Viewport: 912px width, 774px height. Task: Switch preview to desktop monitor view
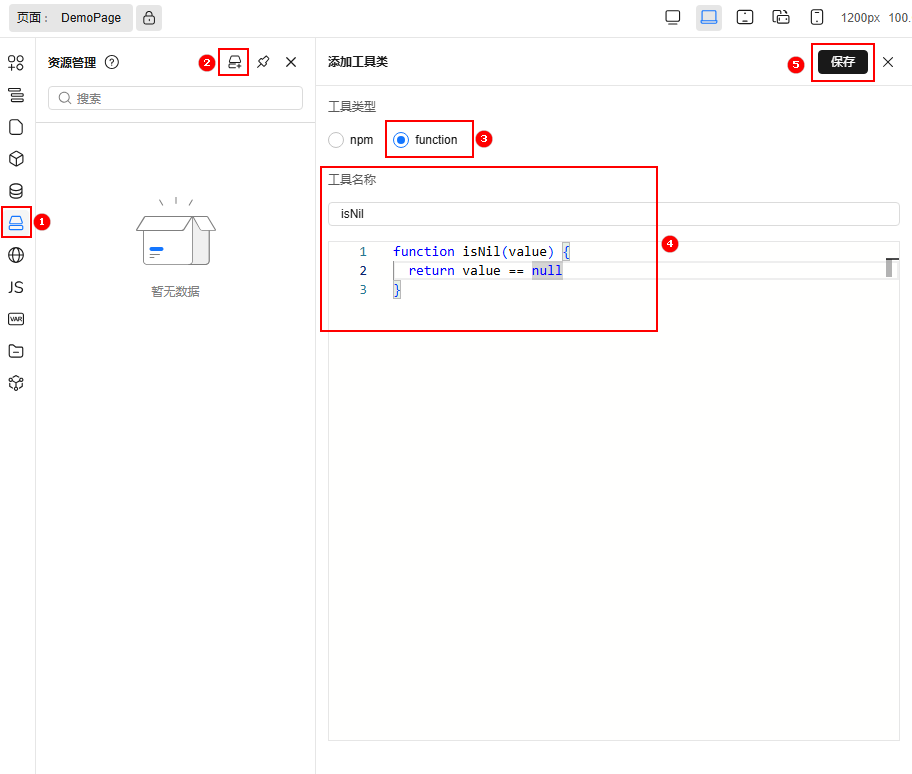pyautogui.click(x=672, y=17)
